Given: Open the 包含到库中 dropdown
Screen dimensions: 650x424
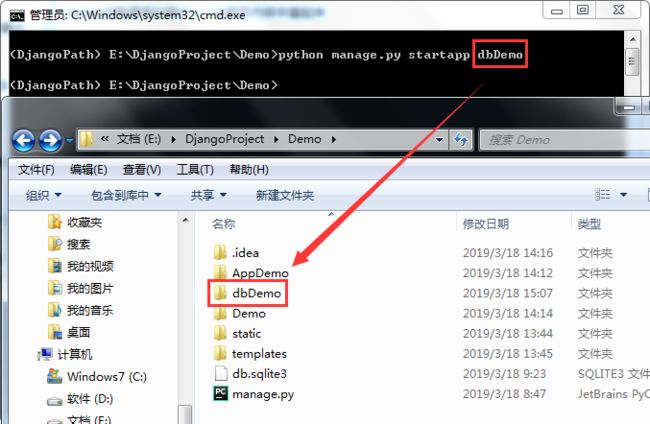Looking at the screenshot, I should [126, 195].
